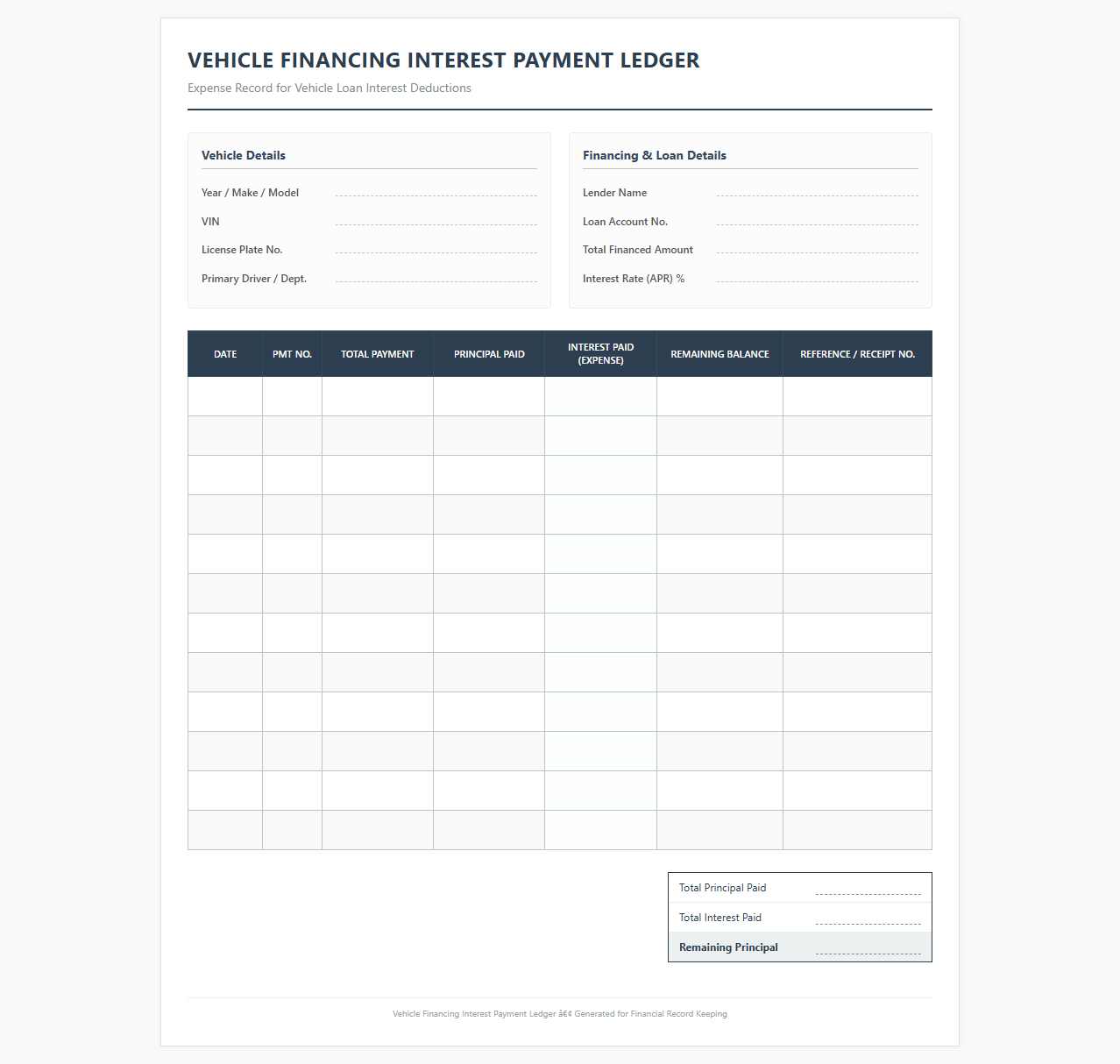Screen dimensions: 1120x1064
Task: Click the VIN label
Action: point(210,222)
